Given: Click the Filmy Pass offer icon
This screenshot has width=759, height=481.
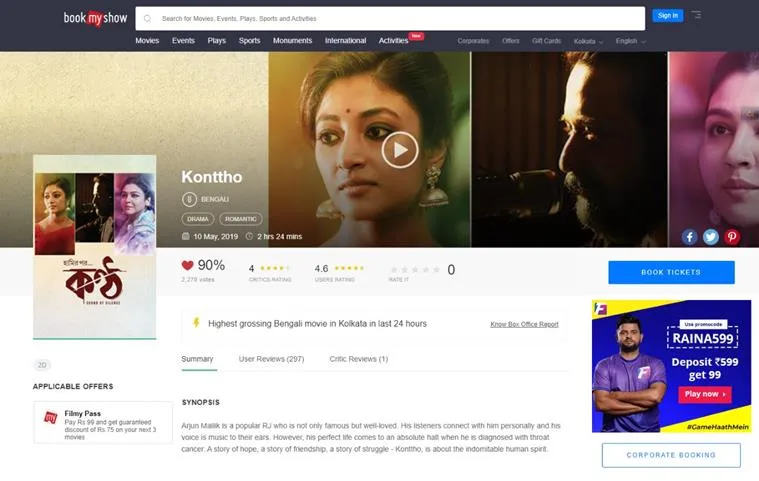Looking at the screenshot, I should point(51,418).
